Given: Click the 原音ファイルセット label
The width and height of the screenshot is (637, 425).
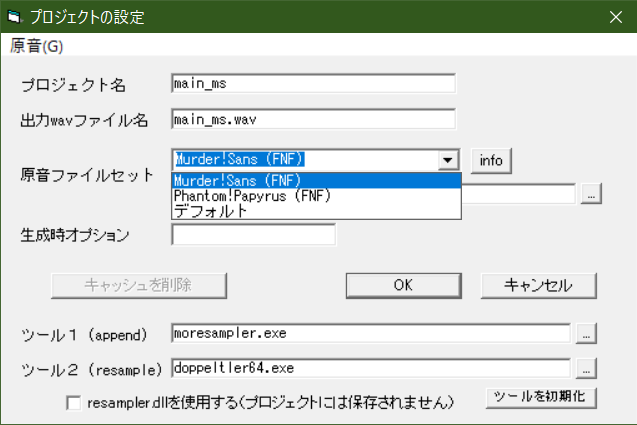Looking at the screenshot, I should tap(87, 176).
